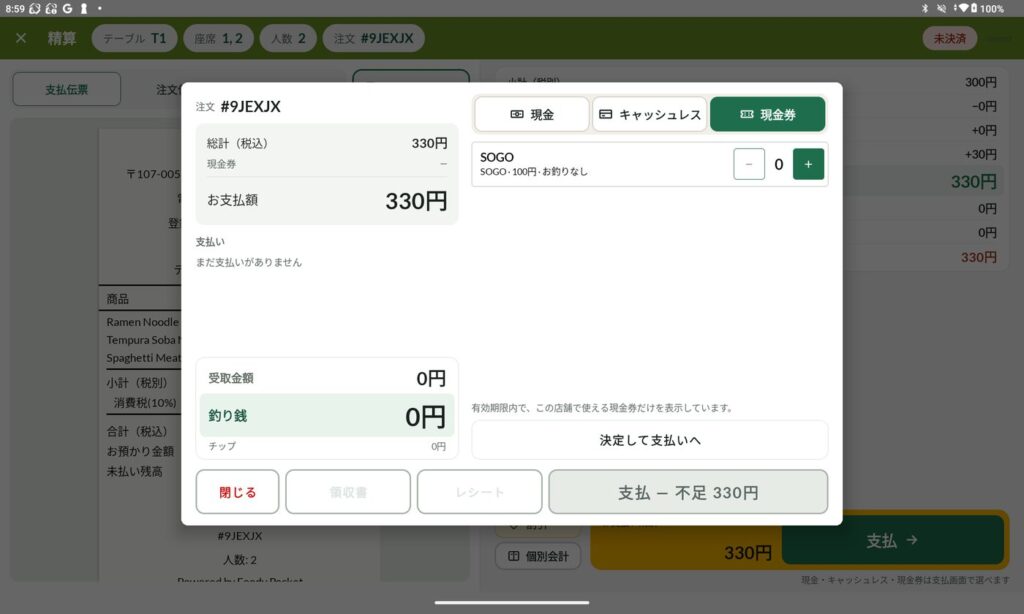The image size is (1024, 614).
Task: Click the まだ支払いがありません message
Action: [249, 262]
